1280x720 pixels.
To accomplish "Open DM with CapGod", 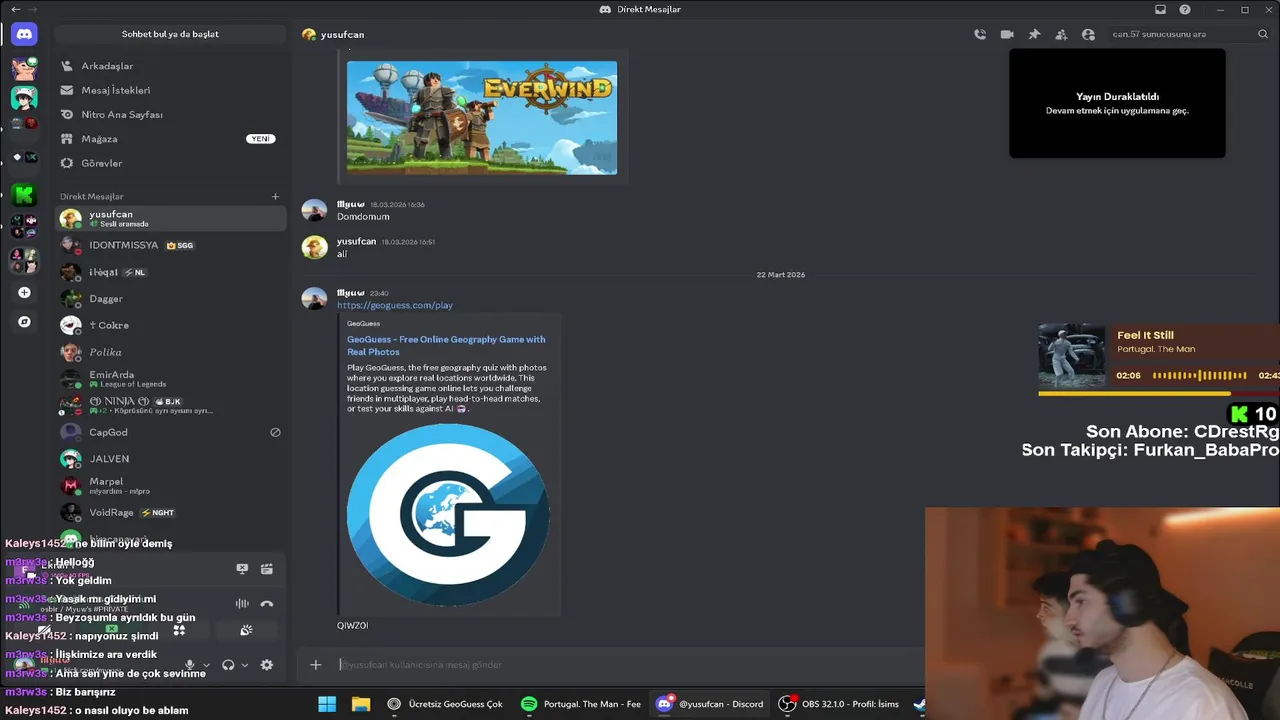I will [170, 432].
